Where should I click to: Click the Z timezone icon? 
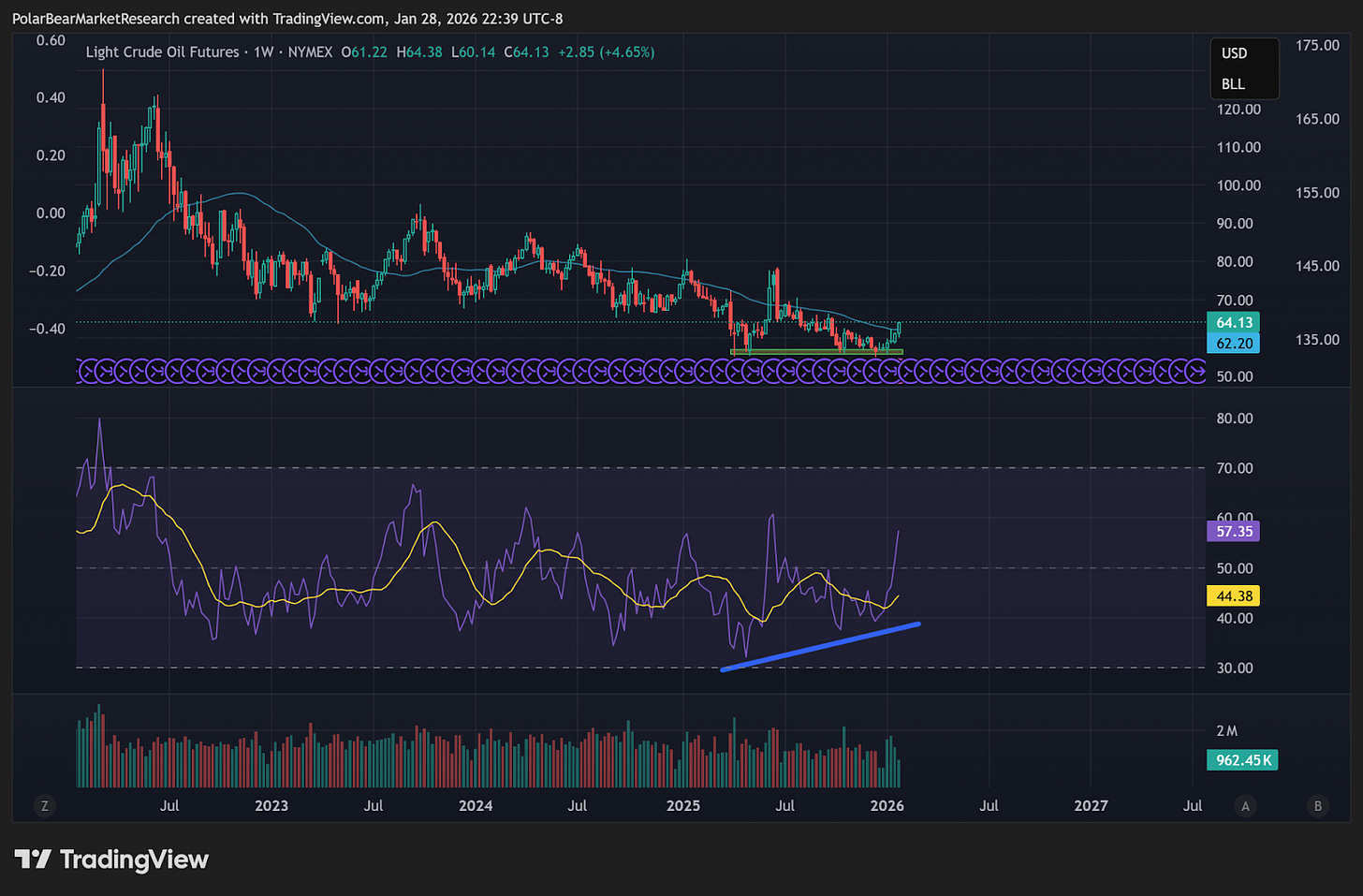click(44, 805)
